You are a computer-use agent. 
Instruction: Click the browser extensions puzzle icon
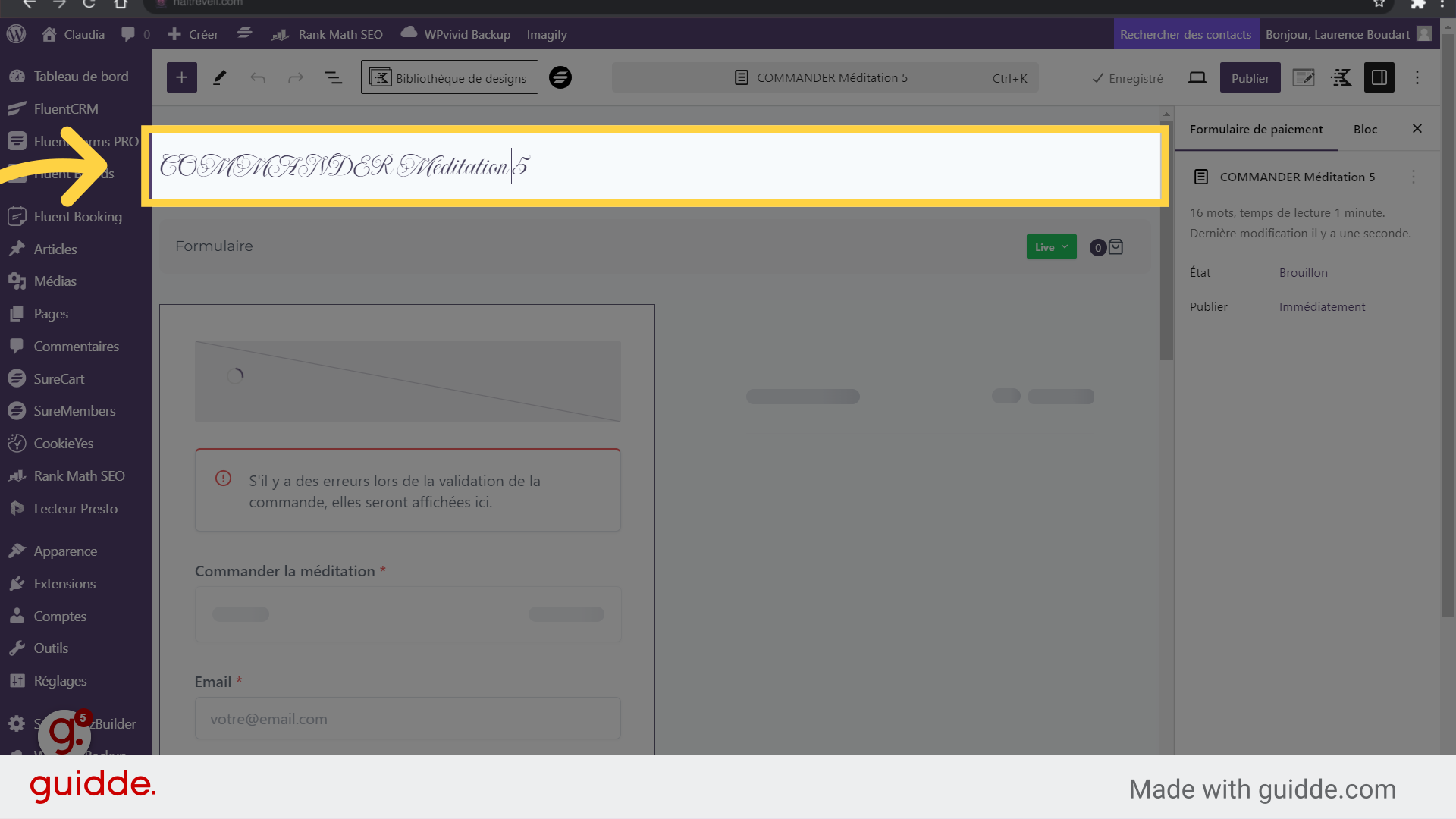1418,4
